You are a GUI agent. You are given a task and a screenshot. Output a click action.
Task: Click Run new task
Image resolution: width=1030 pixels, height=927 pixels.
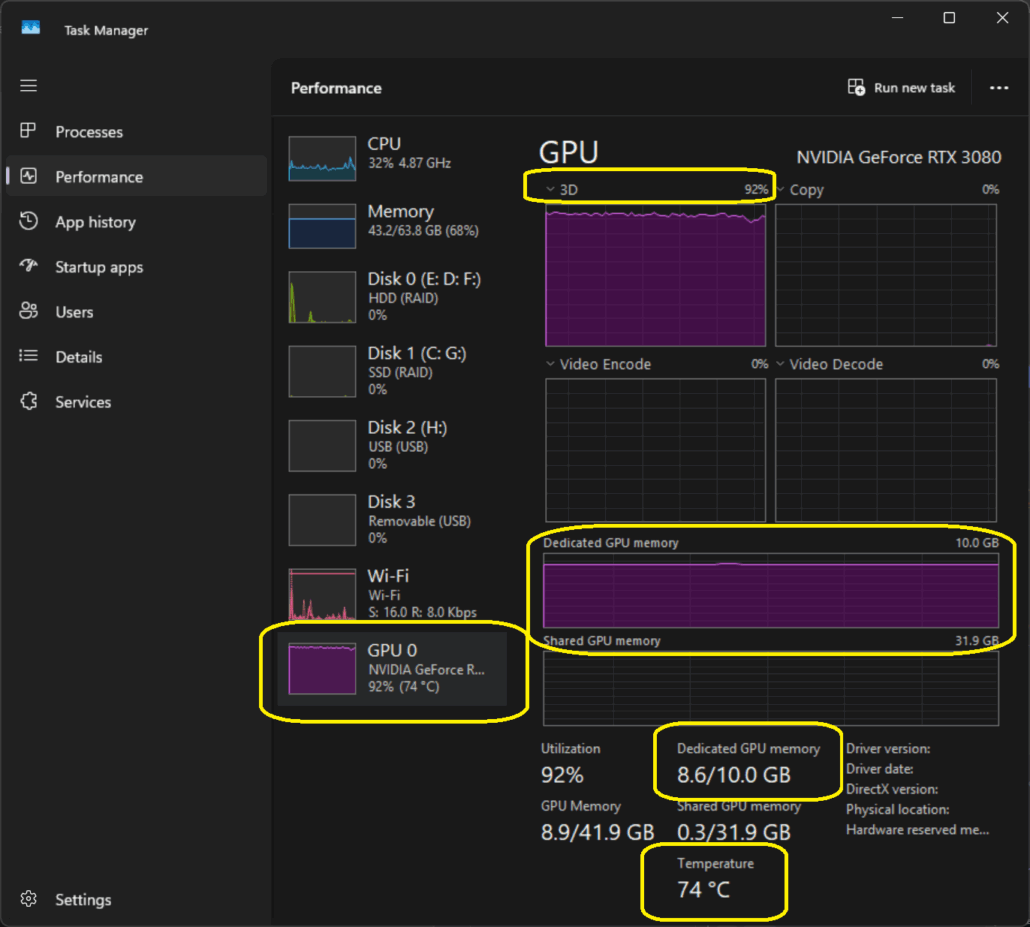pos(901,88)
